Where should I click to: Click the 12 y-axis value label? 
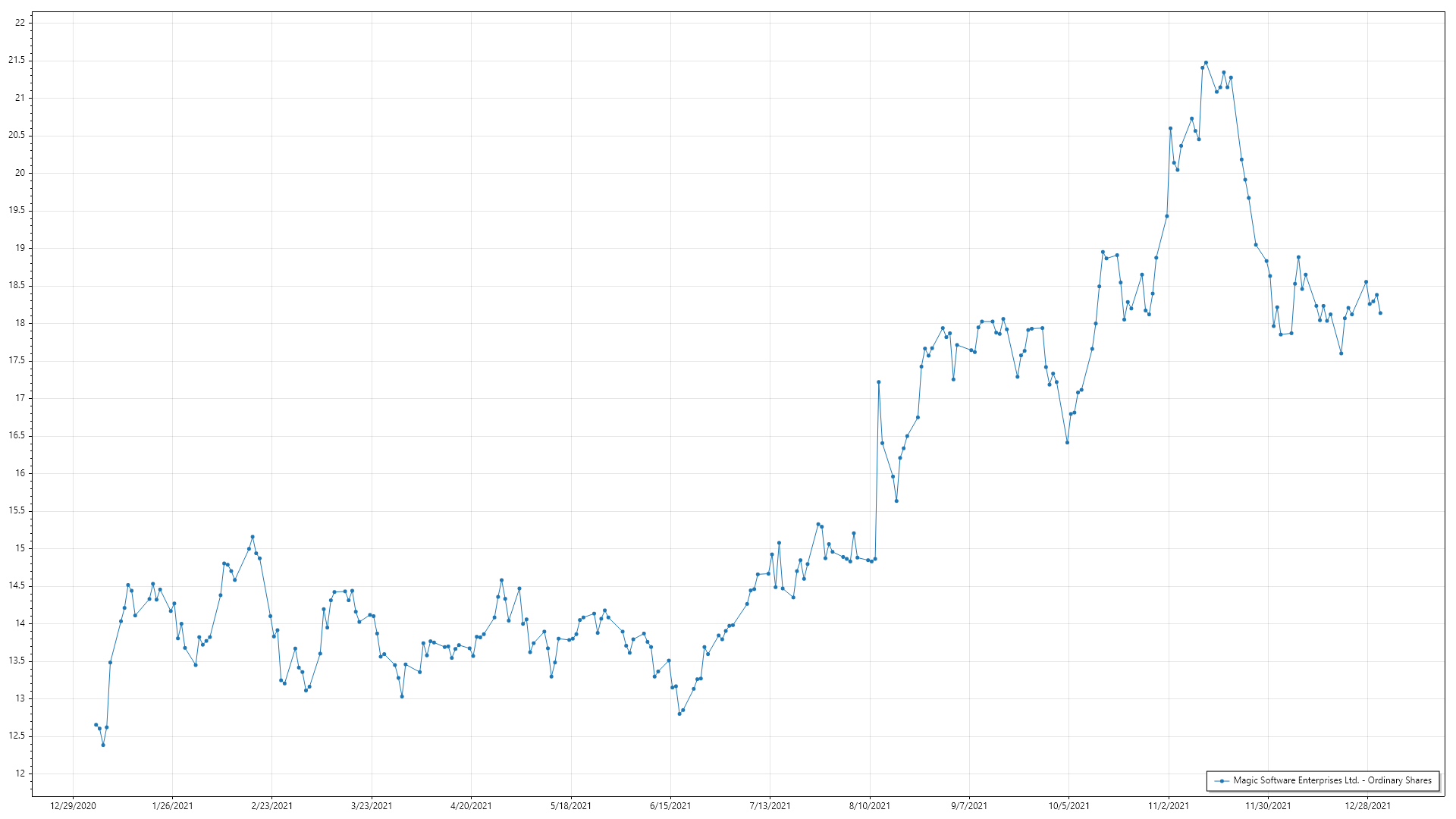pos(20,773)
